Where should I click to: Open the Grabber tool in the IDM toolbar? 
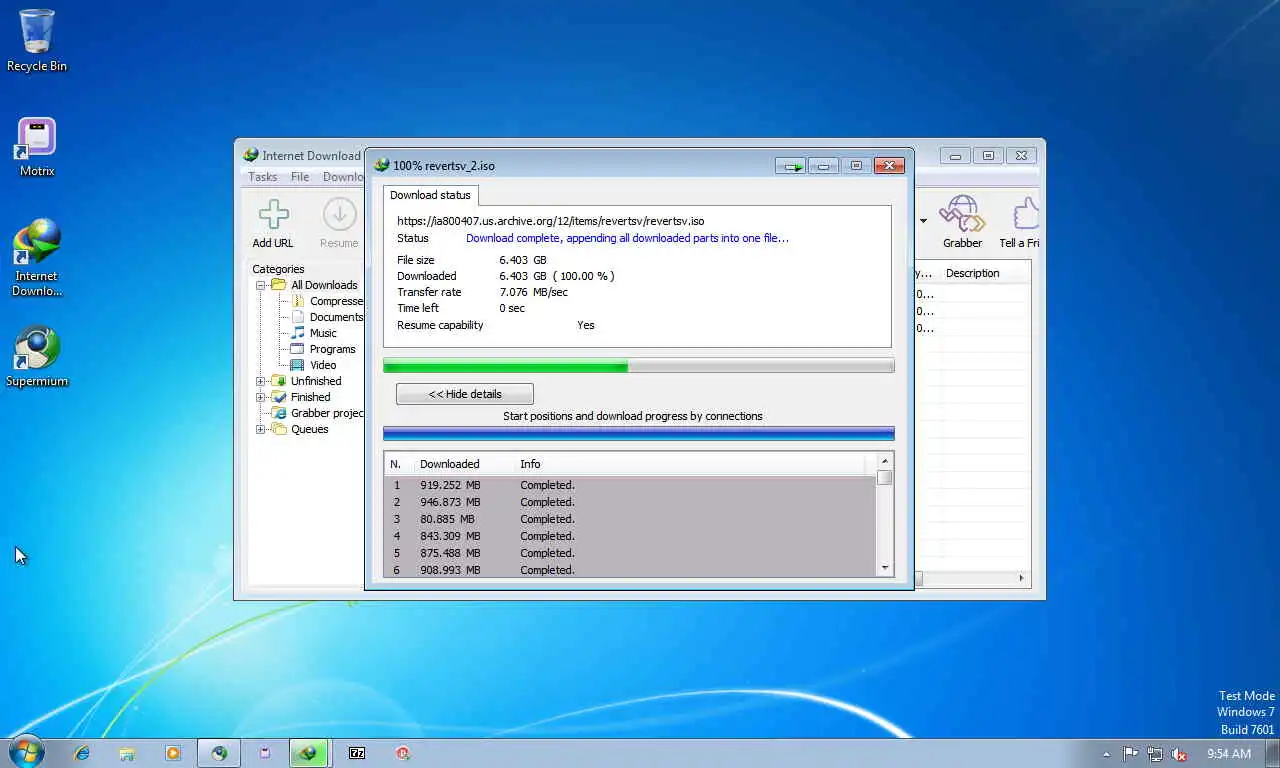962,222
